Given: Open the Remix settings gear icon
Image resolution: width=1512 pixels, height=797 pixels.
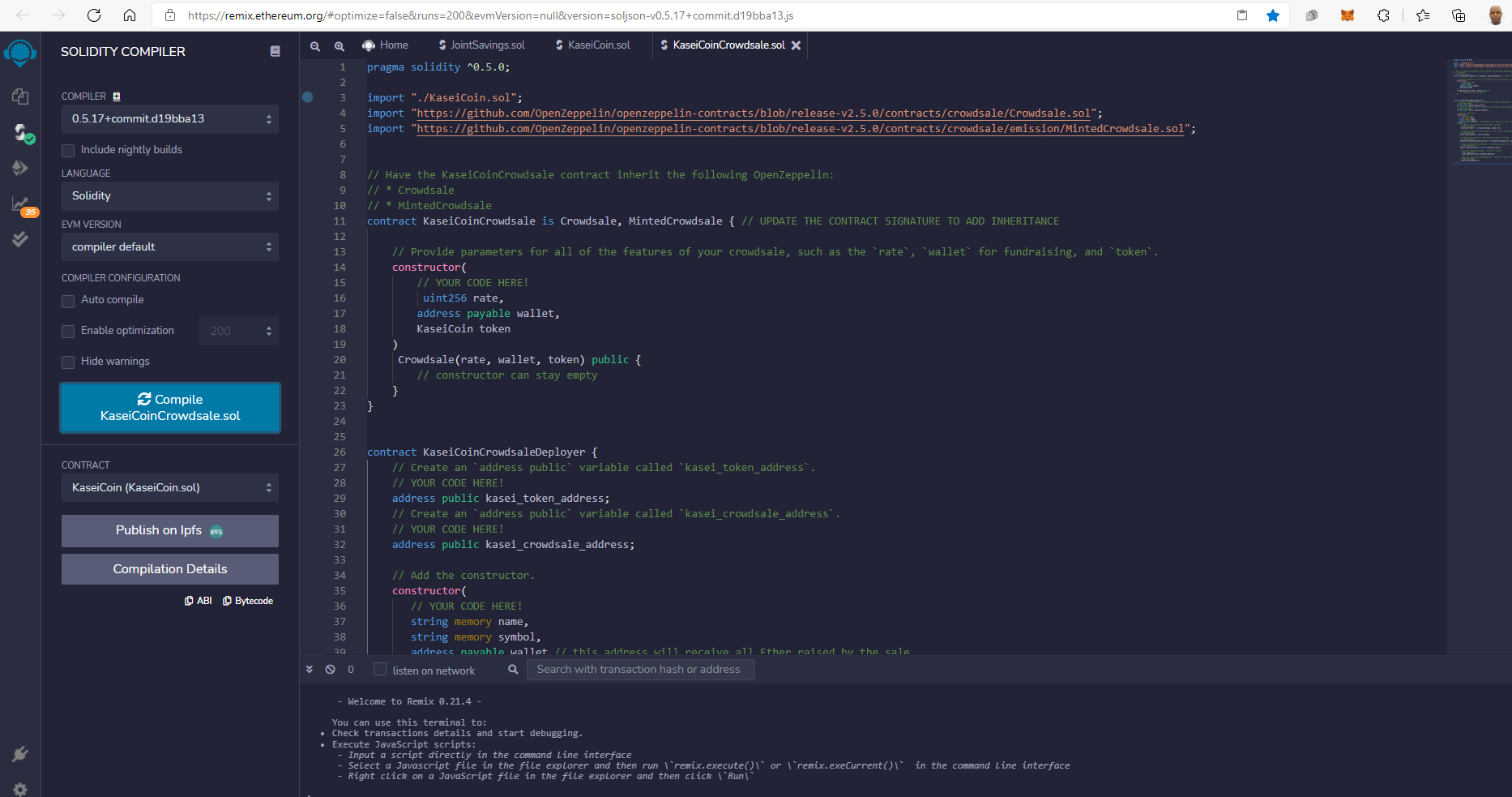Looking at the screenshot, I should (20, 789).
